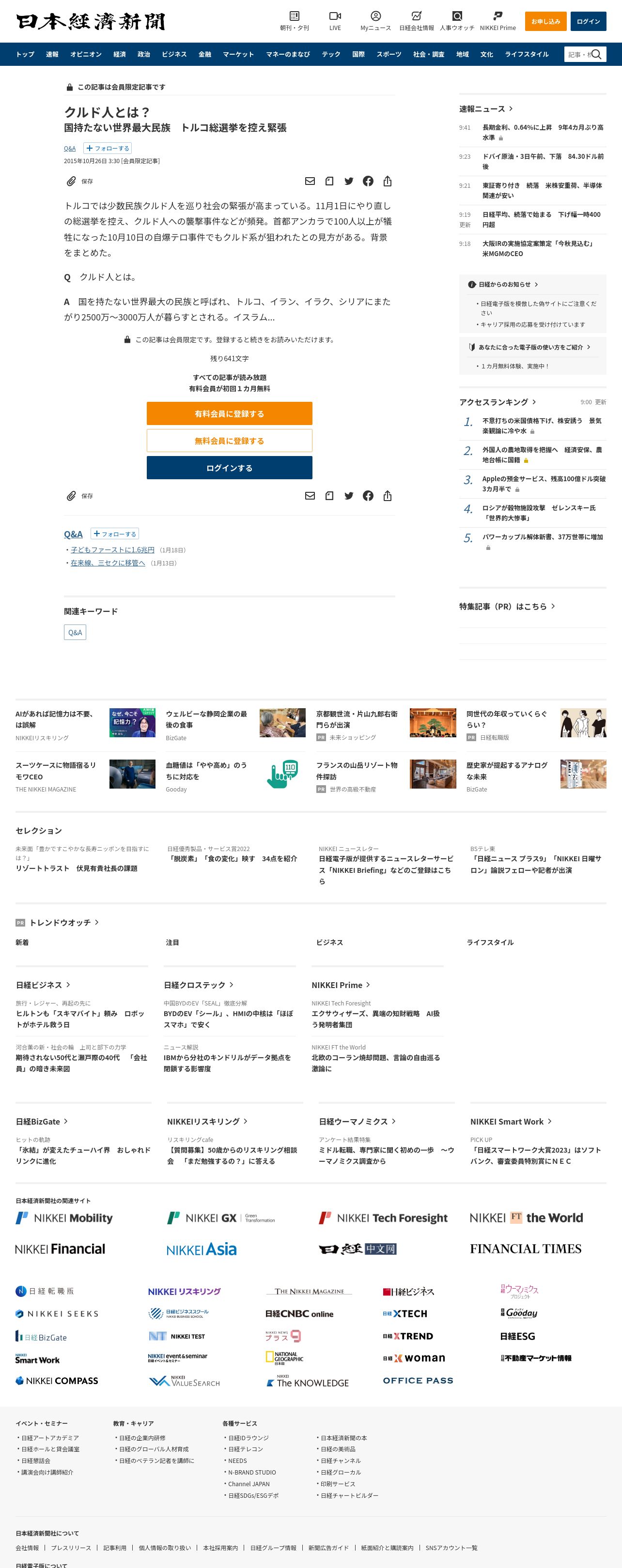622x1568 pixels.
Task: Open the 人事ウオッチ icon
Action: (457, 16)
